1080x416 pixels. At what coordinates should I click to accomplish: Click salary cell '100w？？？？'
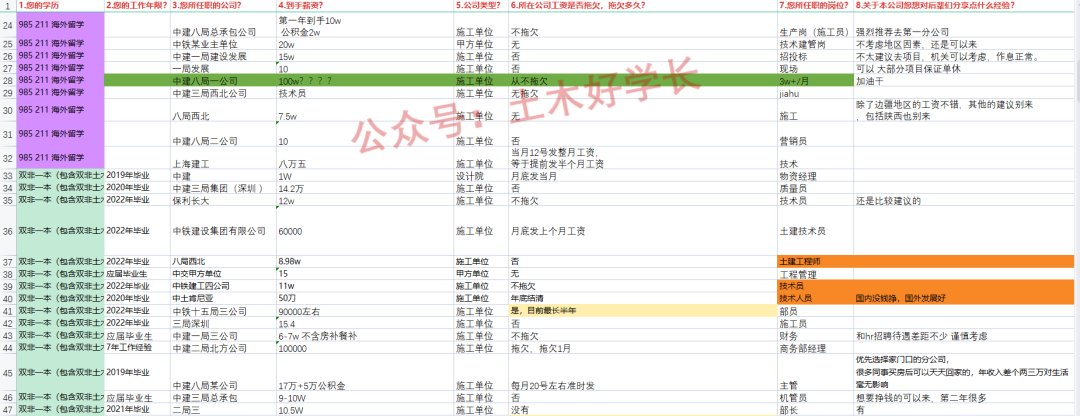[x=364, y=81]
